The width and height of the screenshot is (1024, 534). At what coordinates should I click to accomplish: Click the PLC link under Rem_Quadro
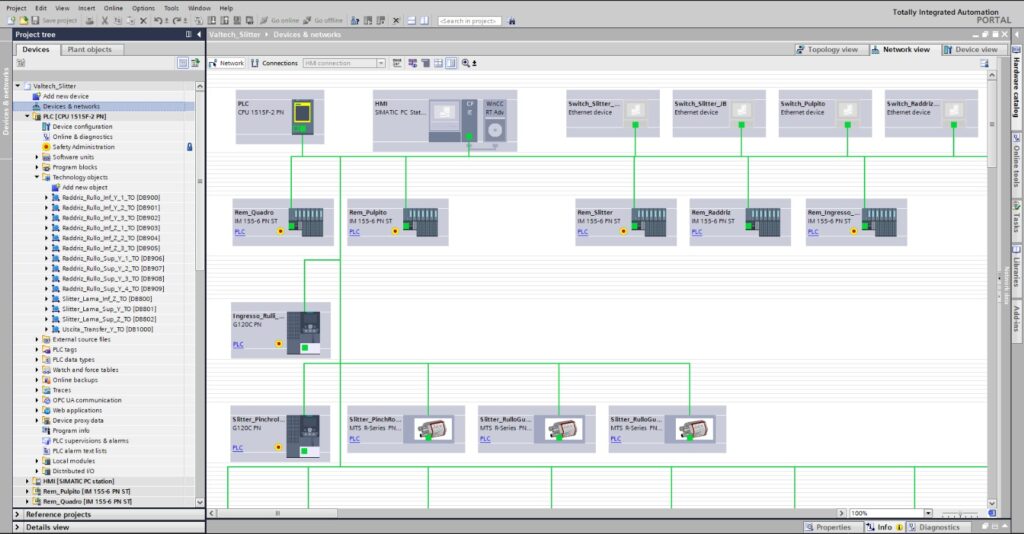click(x=240, y=232)
